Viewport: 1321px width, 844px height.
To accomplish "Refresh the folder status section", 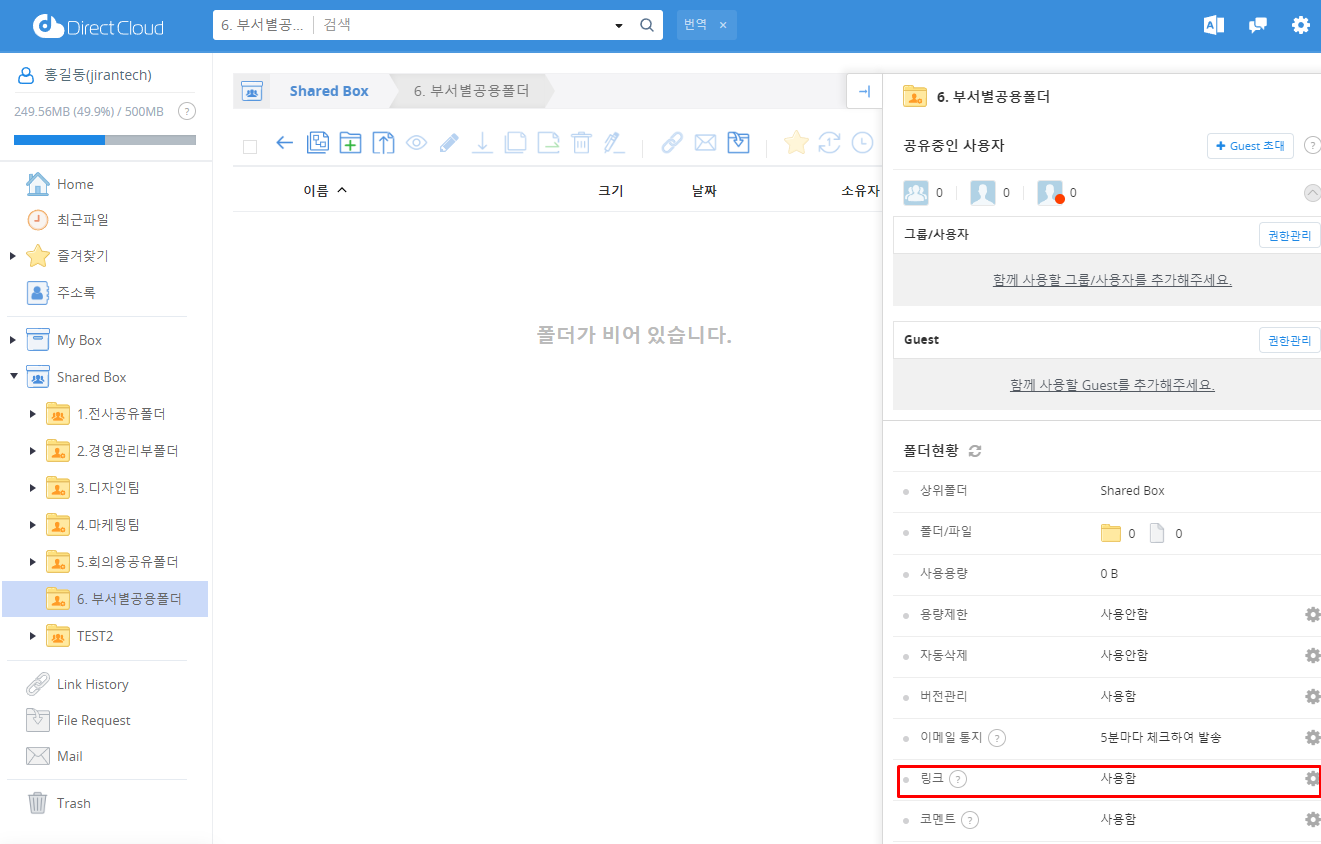I will 975,451.
